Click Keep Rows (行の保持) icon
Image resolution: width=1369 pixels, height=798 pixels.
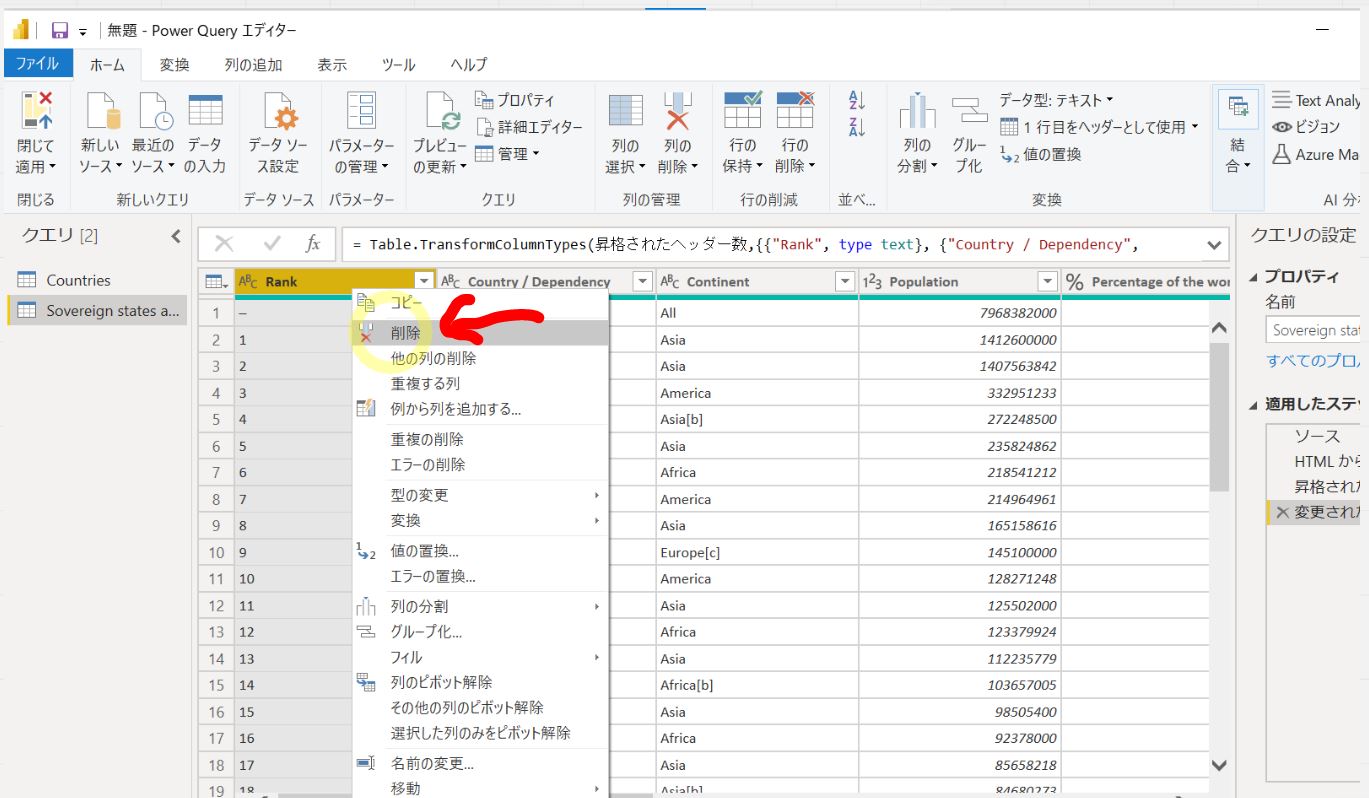pyautogui.click(x=742, y=110)
